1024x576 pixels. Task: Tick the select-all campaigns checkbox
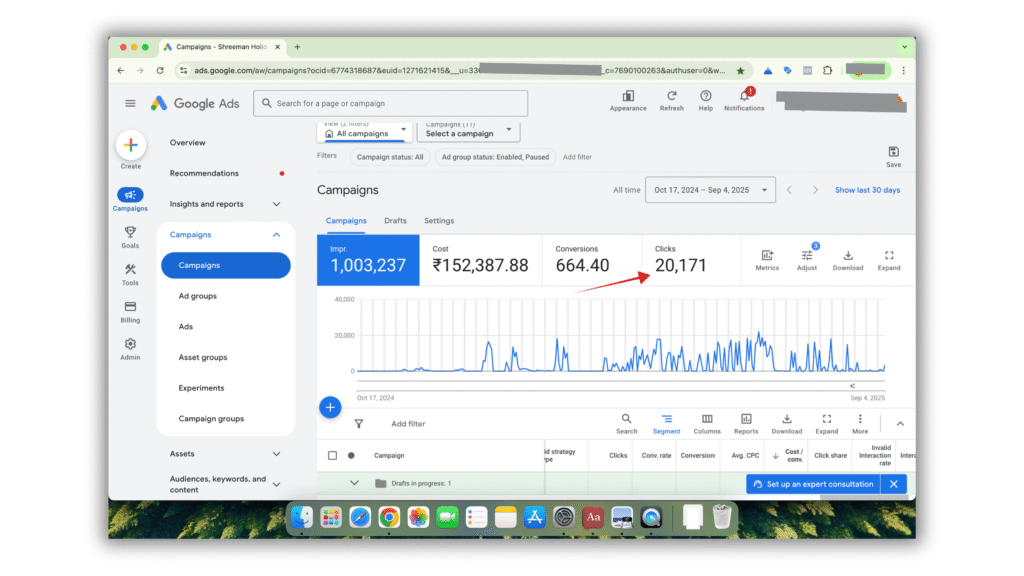[333, 455]
